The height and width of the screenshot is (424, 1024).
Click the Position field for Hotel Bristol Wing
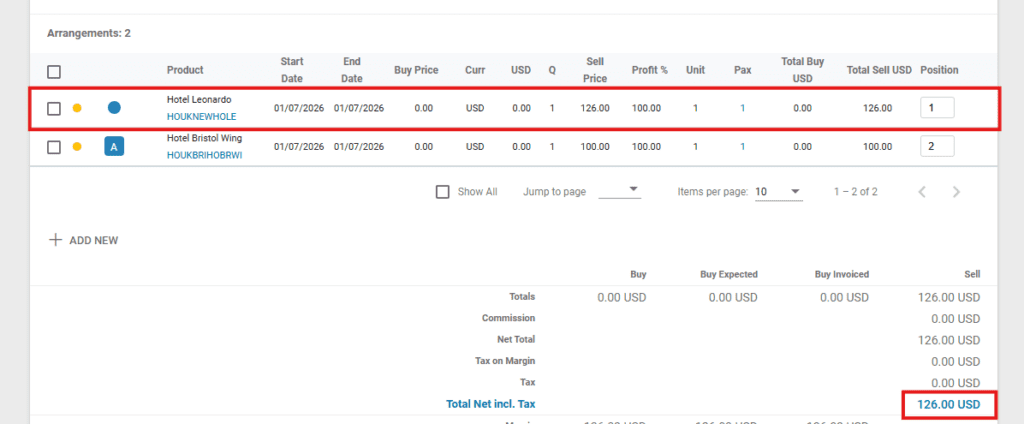(x=936, y=147)
